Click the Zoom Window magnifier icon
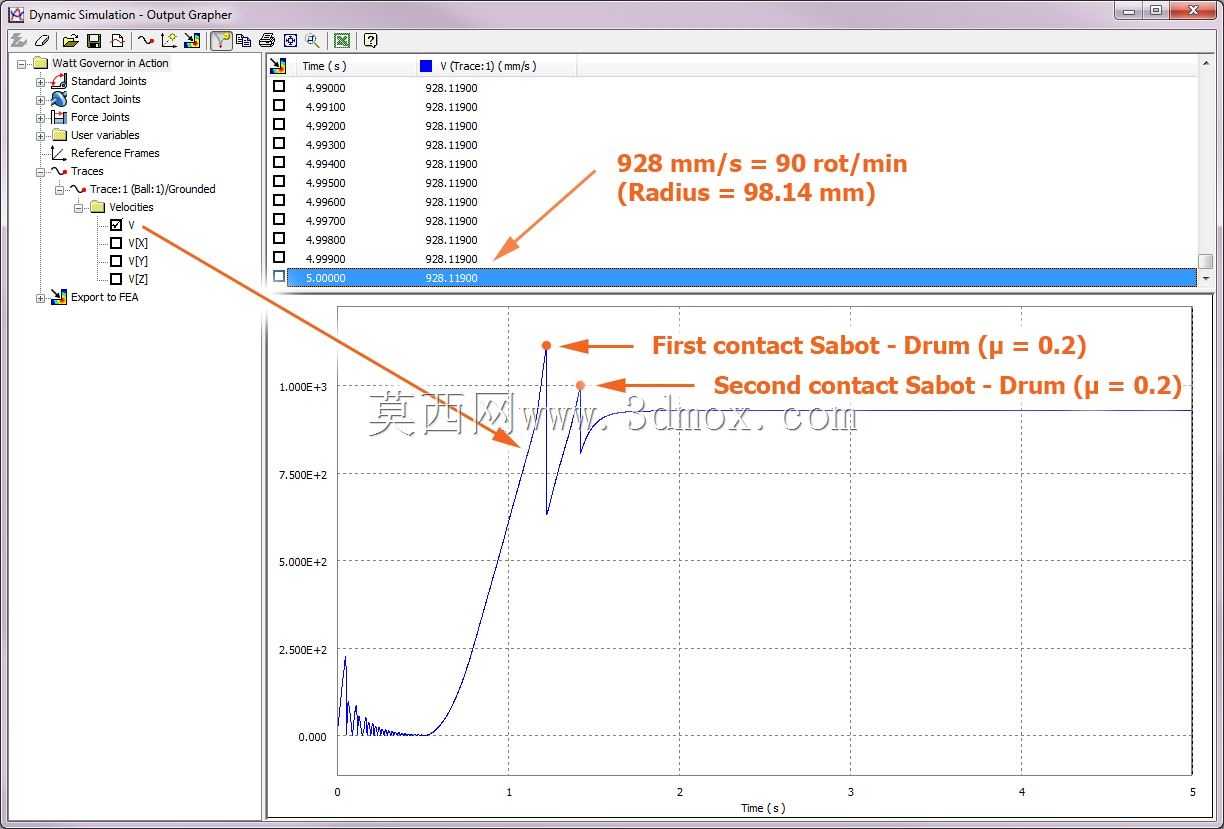 tap(313, 41)
